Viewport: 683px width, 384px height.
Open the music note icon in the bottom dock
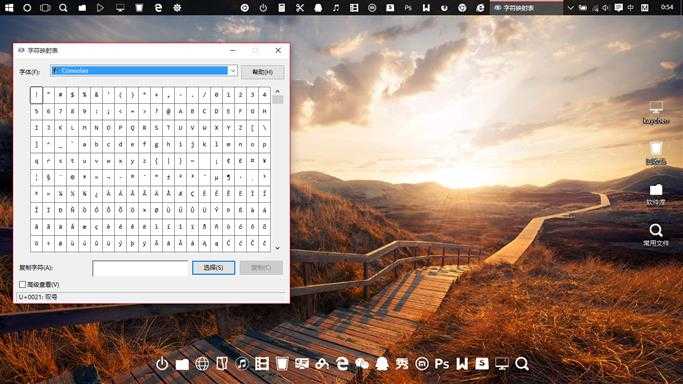(242, 364)
